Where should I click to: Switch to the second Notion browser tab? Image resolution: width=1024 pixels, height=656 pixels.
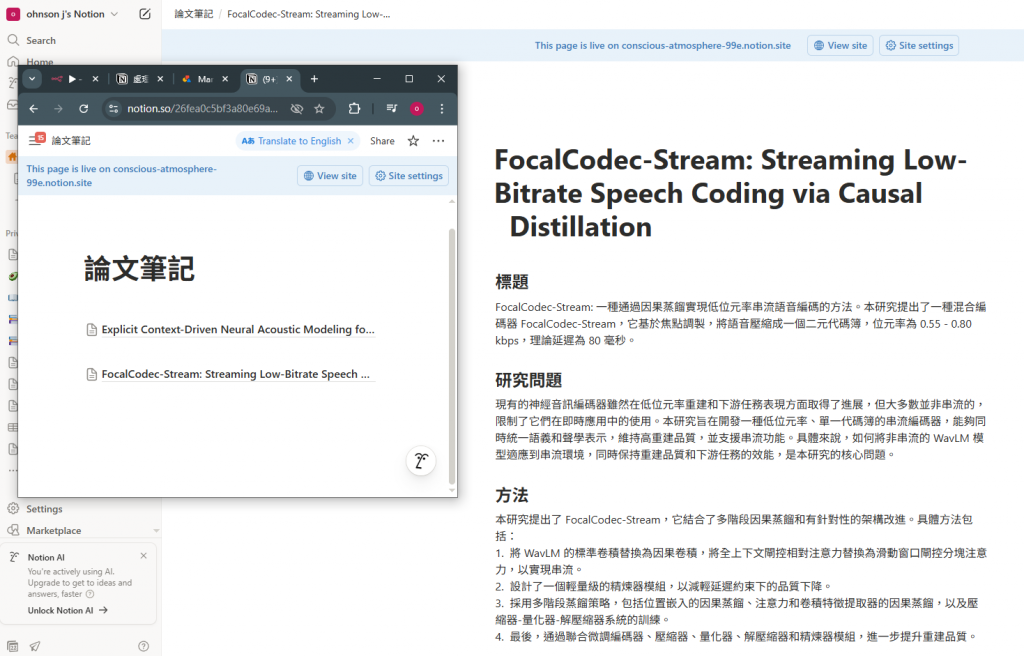(133, 79)
